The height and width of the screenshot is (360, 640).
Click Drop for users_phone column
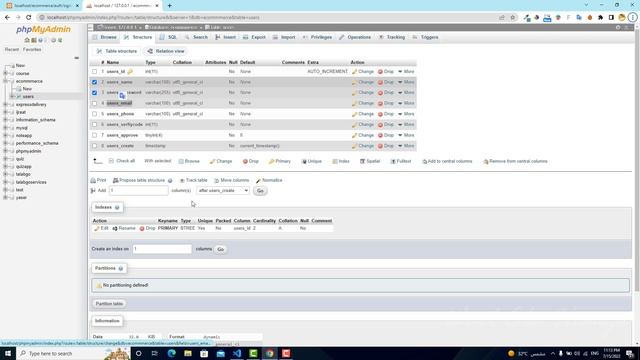(x=386, y=114)
